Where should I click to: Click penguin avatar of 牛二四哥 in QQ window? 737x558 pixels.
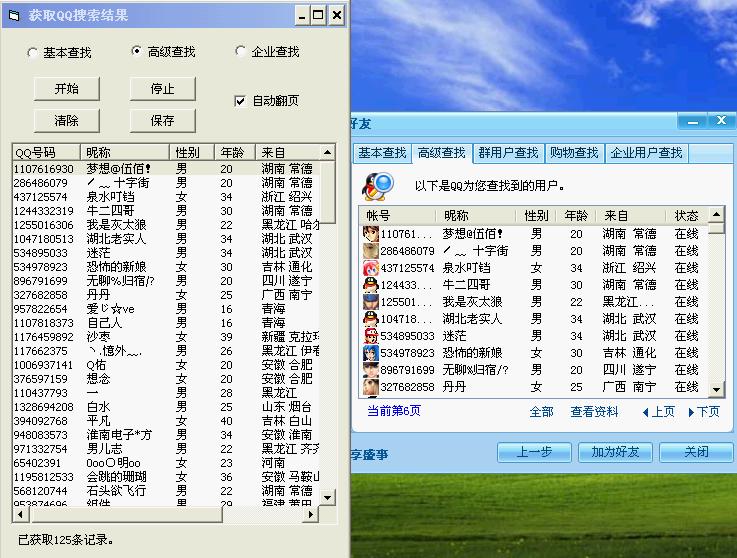pos(371,284)
